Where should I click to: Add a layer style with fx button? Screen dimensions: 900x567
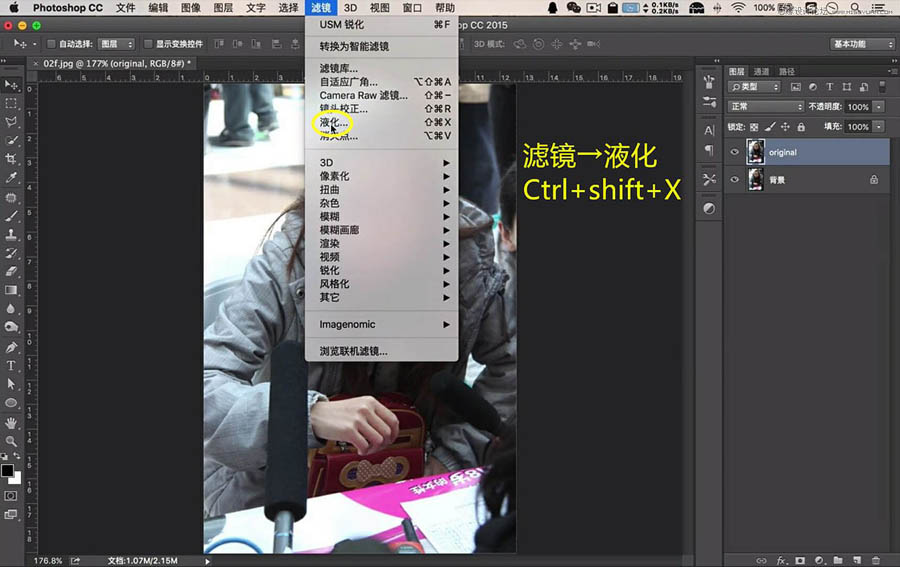tap(781, 561)
